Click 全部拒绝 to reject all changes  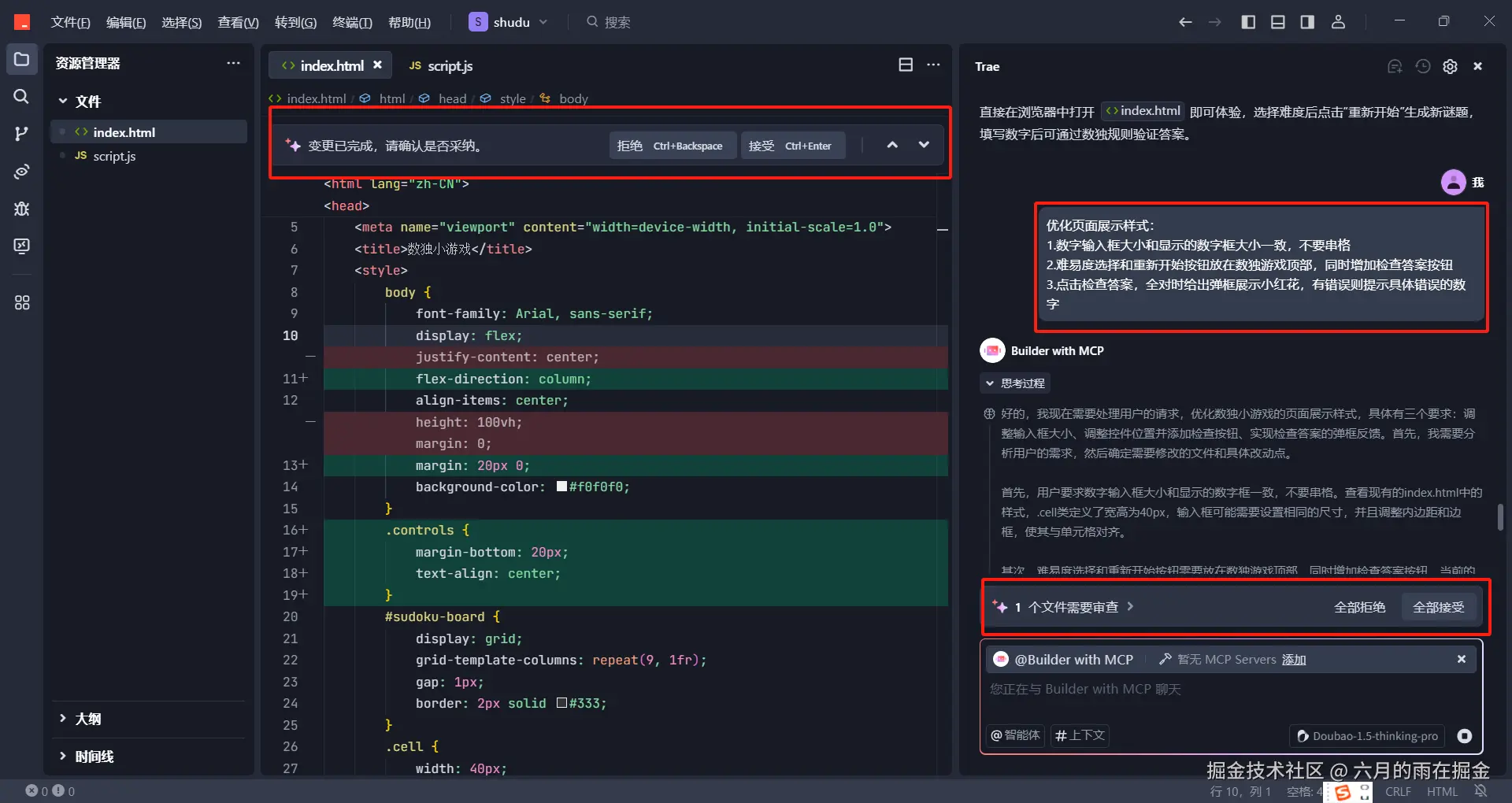point(1360,607)
